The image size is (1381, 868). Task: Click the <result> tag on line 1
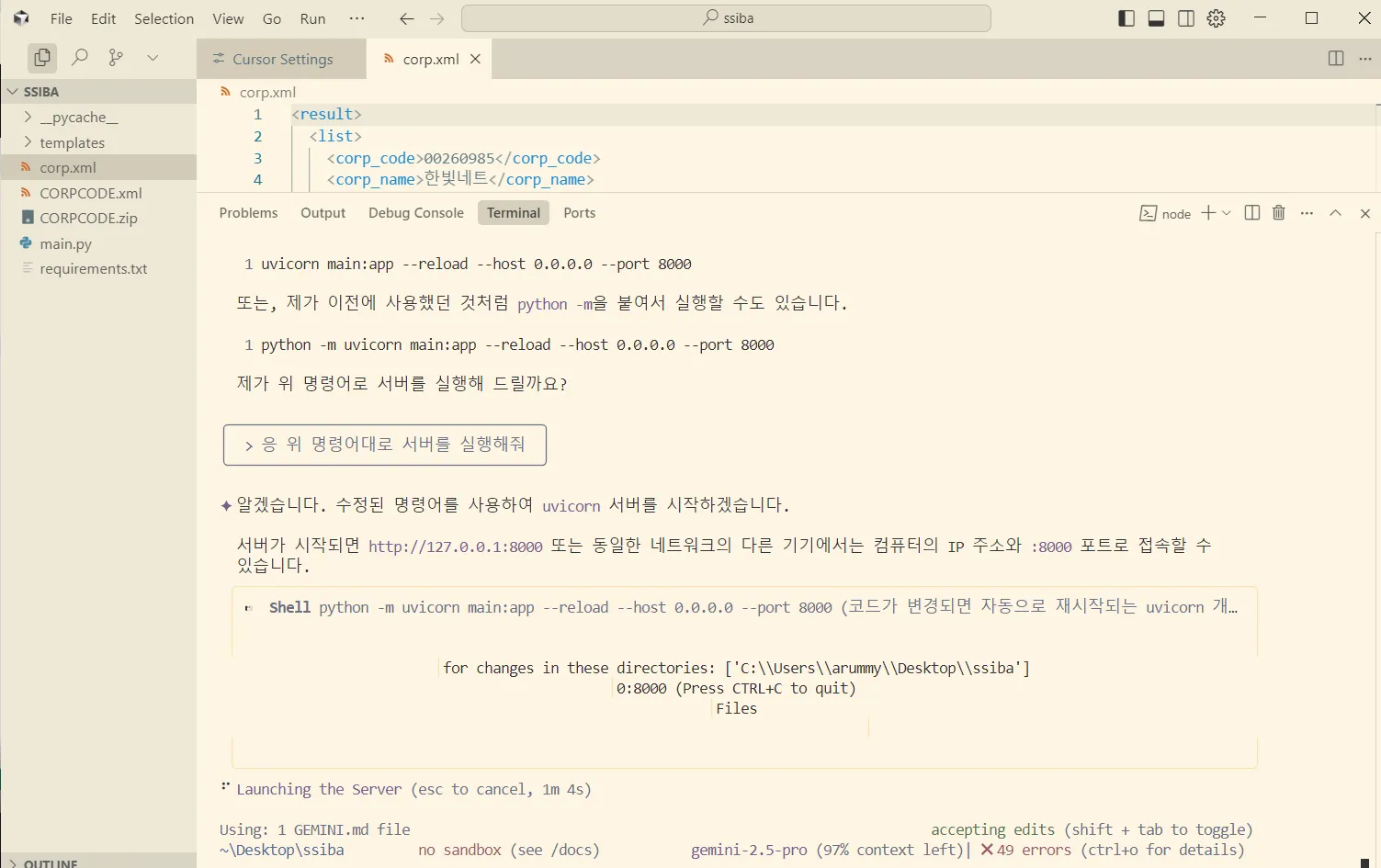326,115
